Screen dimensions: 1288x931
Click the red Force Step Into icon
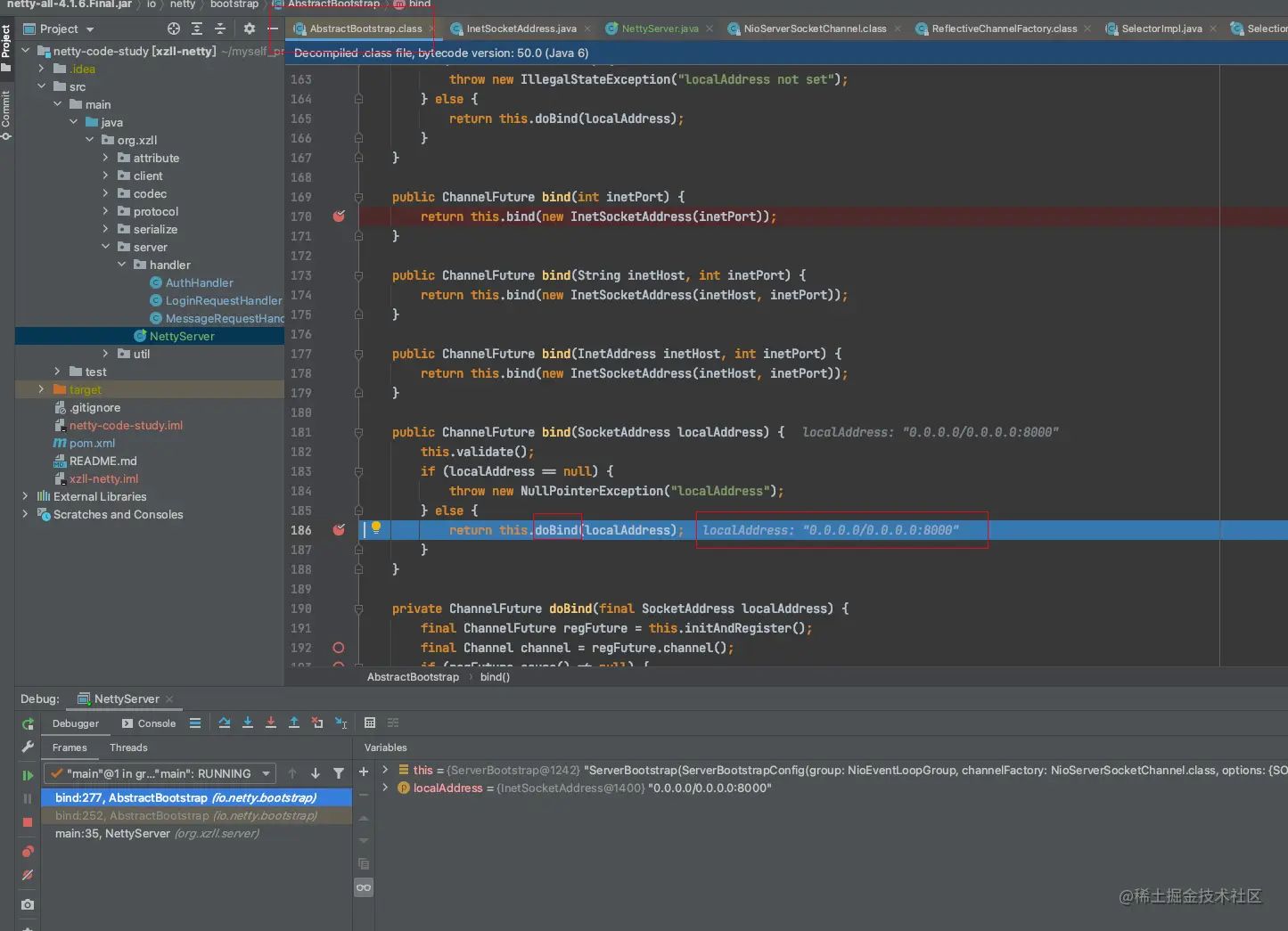click(x=271, y=723)
